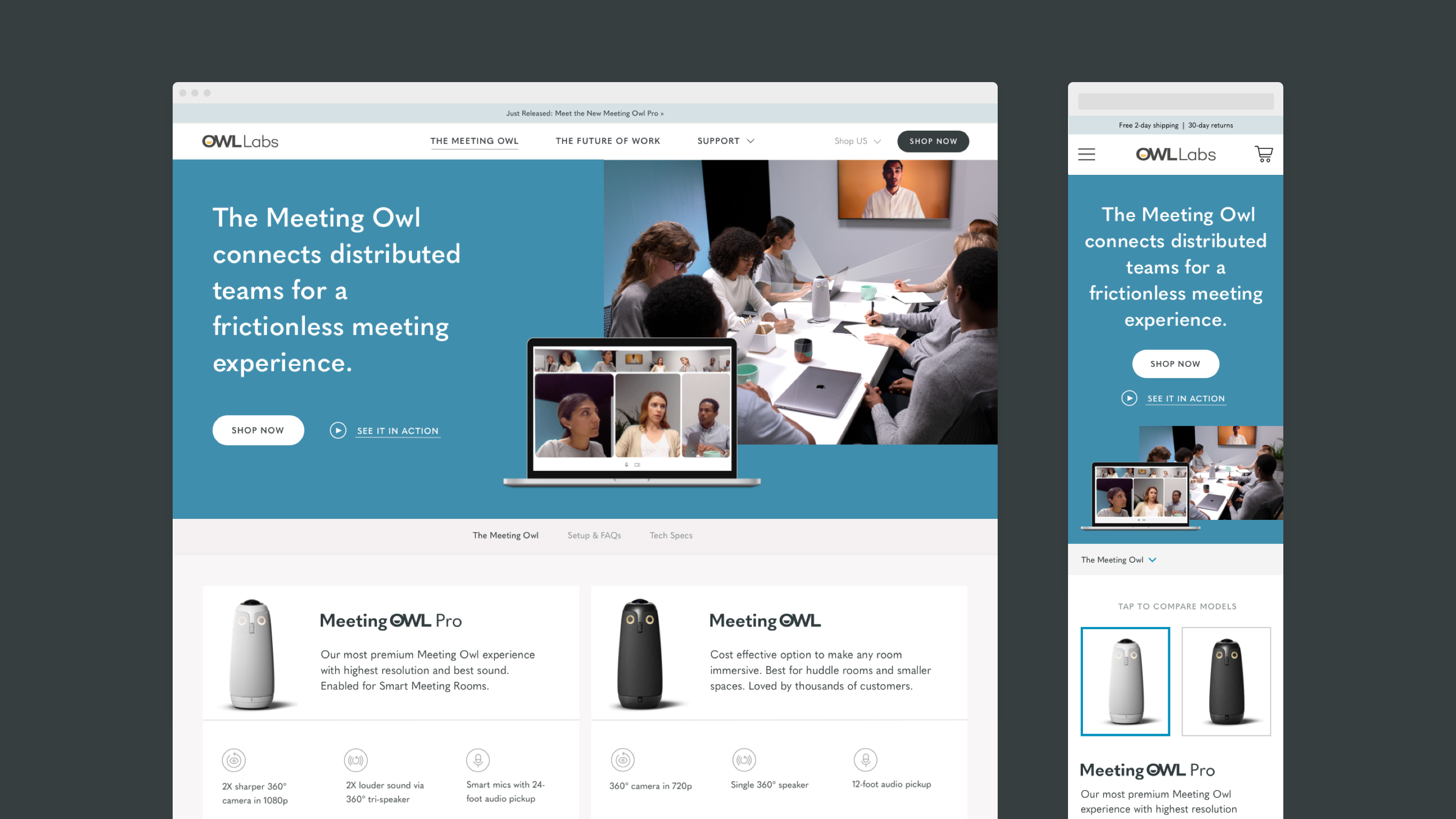Switch to Setup & FAQs tab
The height and width of the screenshot is (819, 1456).
595,535
